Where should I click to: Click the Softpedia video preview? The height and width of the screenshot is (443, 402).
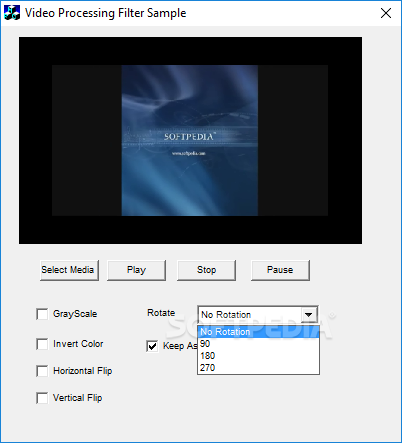190,140
